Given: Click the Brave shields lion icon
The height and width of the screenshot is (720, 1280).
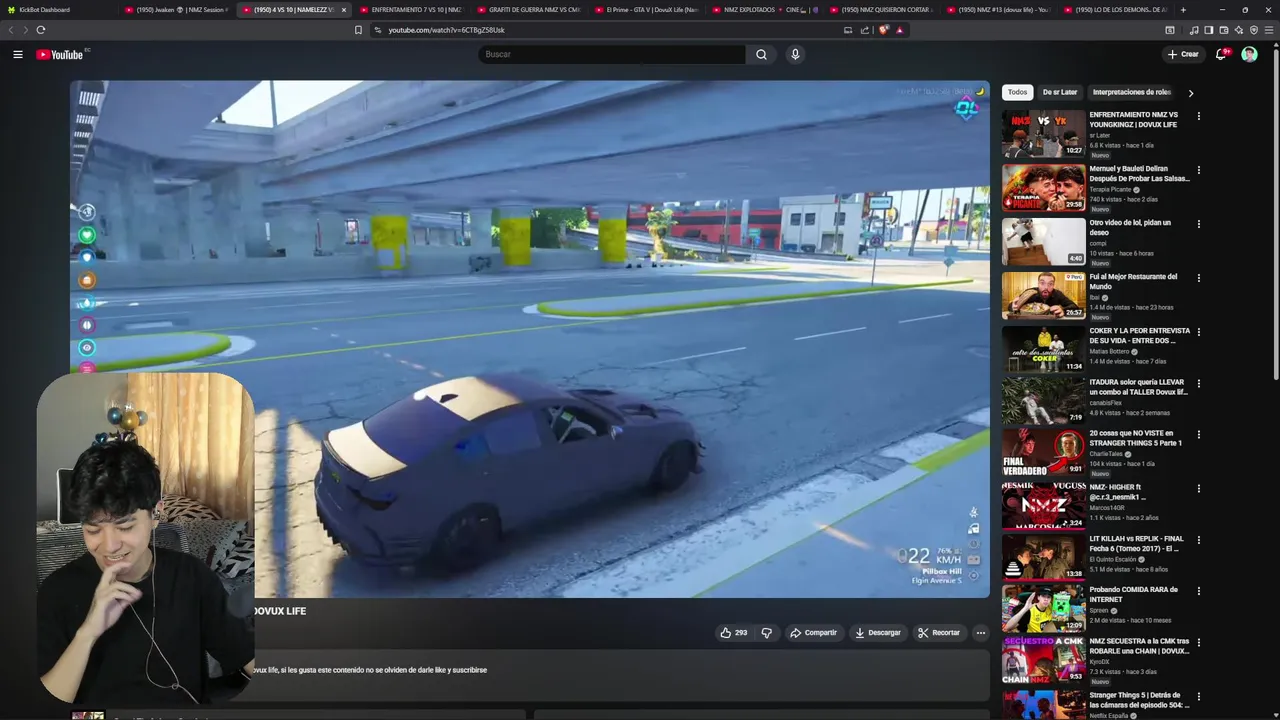Looking at the screenshot, I should pyautogui.click(x=883, y=30).
